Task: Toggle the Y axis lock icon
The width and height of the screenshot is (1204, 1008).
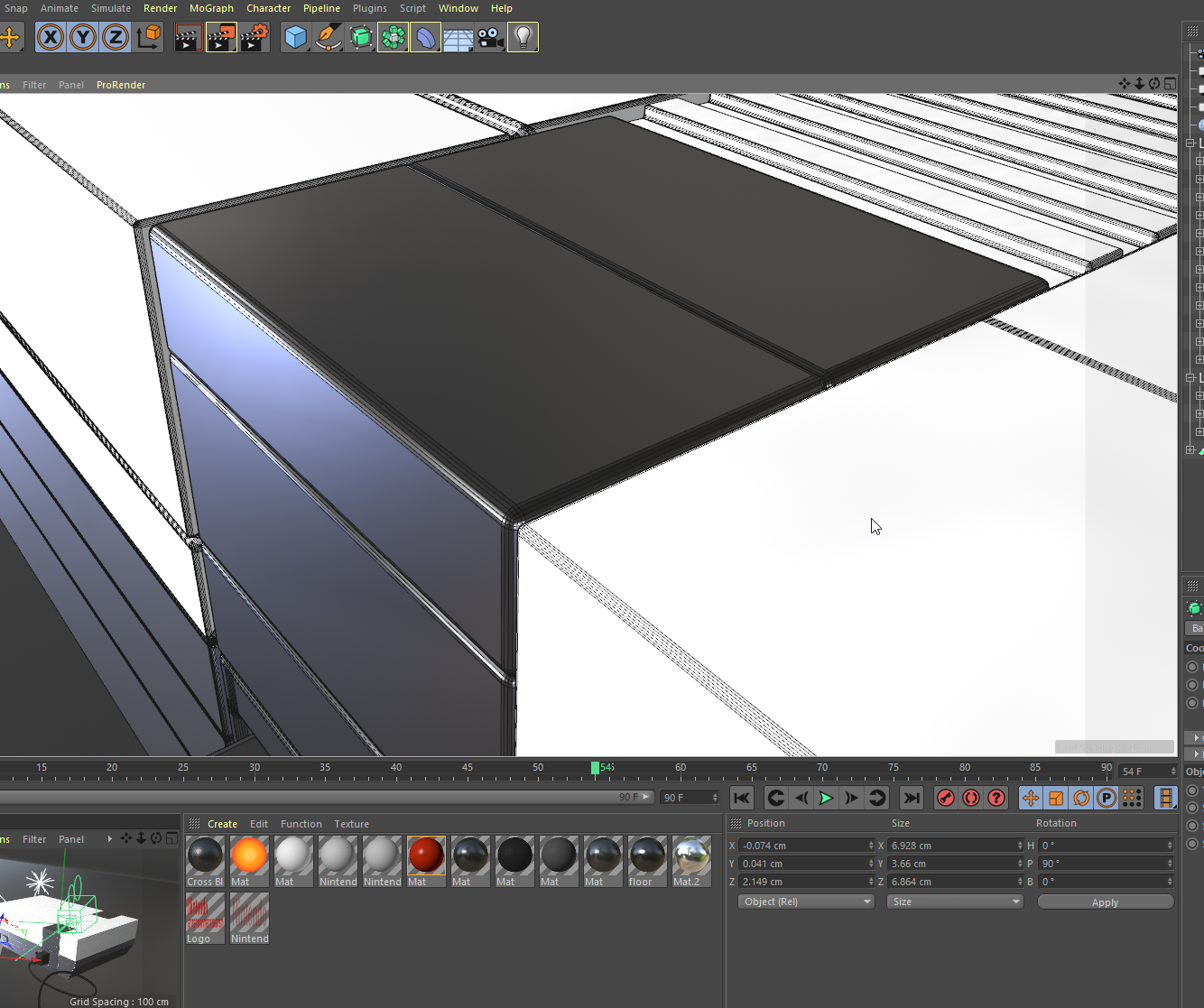Action: pyautogui.click(x=83, y=37)
